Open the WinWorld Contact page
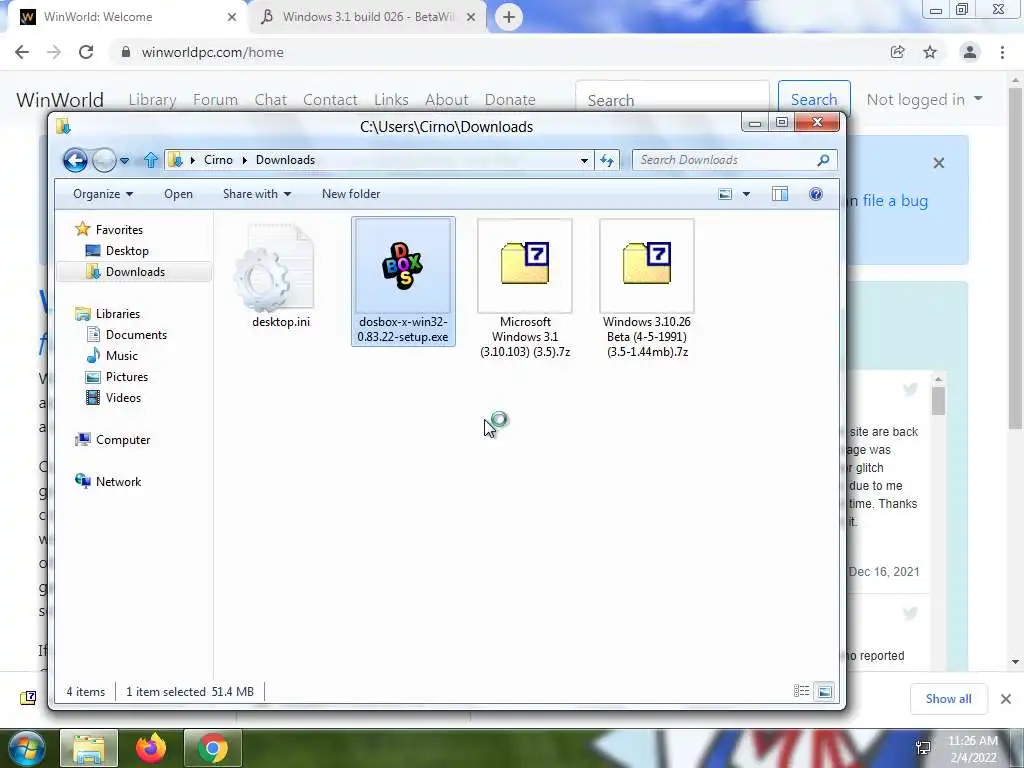Viewport: 1024px width, 768px height. pos(330,100)
